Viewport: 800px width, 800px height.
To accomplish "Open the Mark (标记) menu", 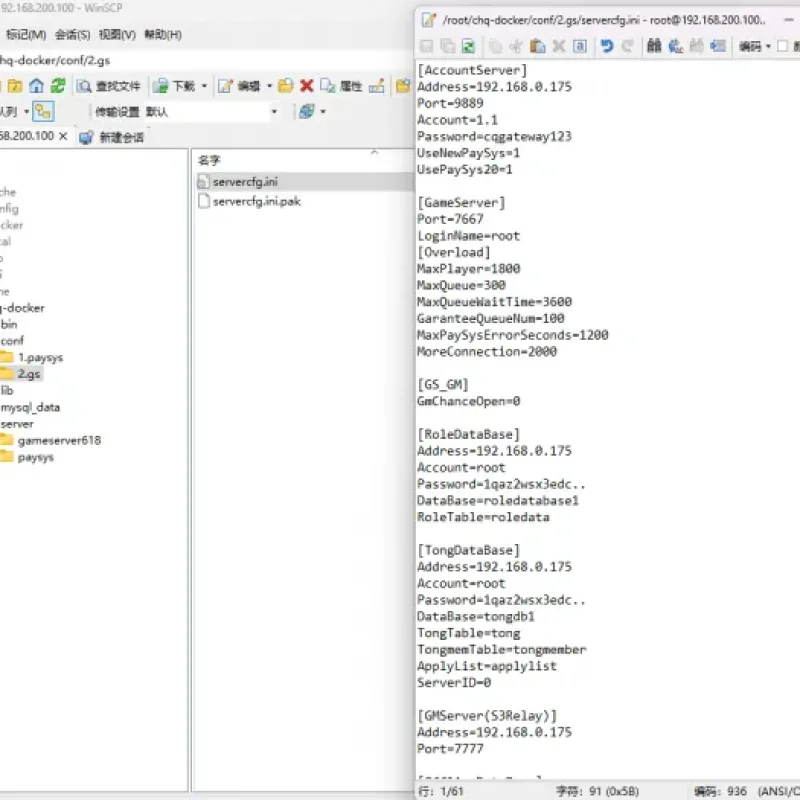I will [x=26, y=35].
